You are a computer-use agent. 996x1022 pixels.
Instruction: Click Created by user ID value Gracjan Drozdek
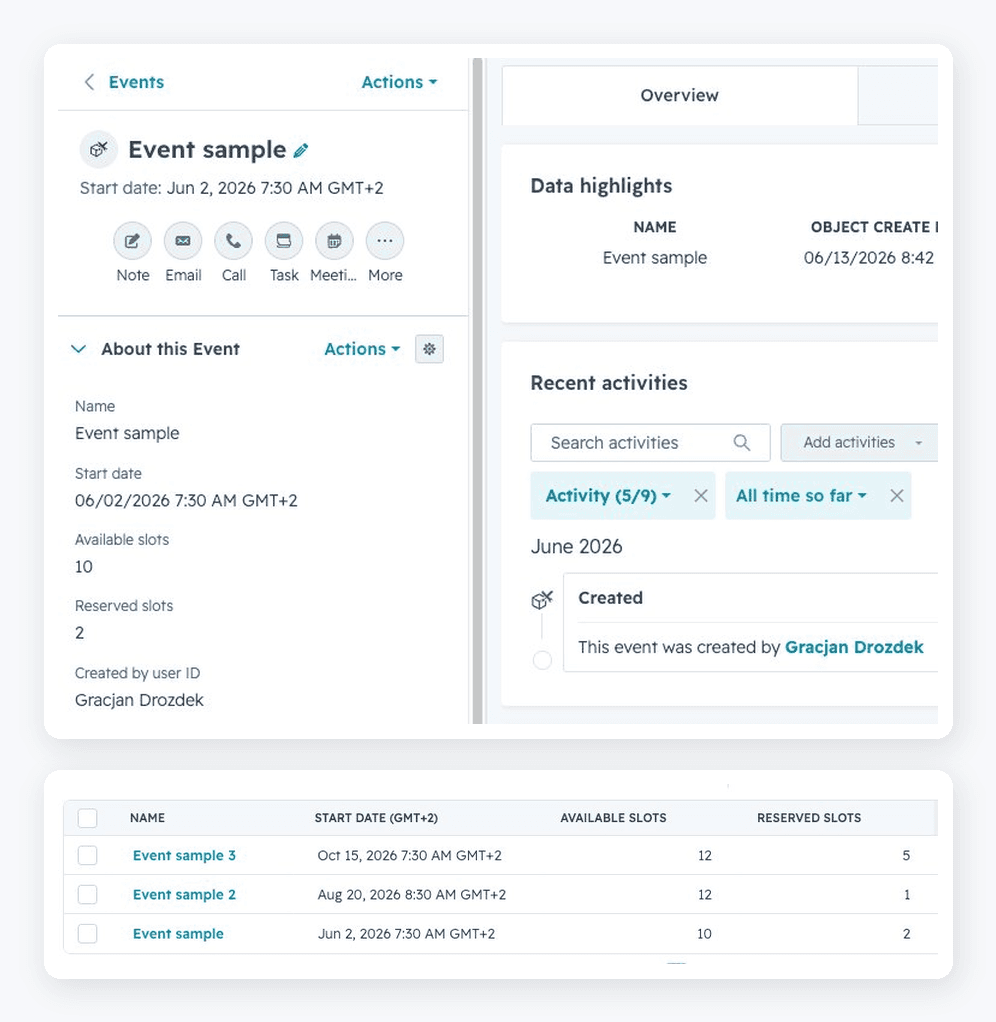tap(139, 700)
